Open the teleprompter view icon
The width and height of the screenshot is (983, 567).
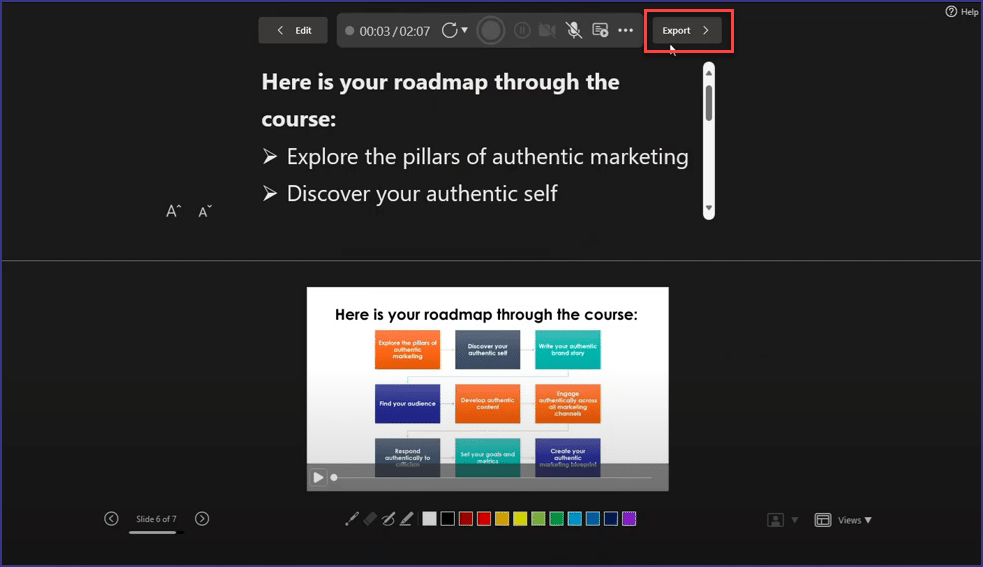pyautogui.click(x=600, y=30)
